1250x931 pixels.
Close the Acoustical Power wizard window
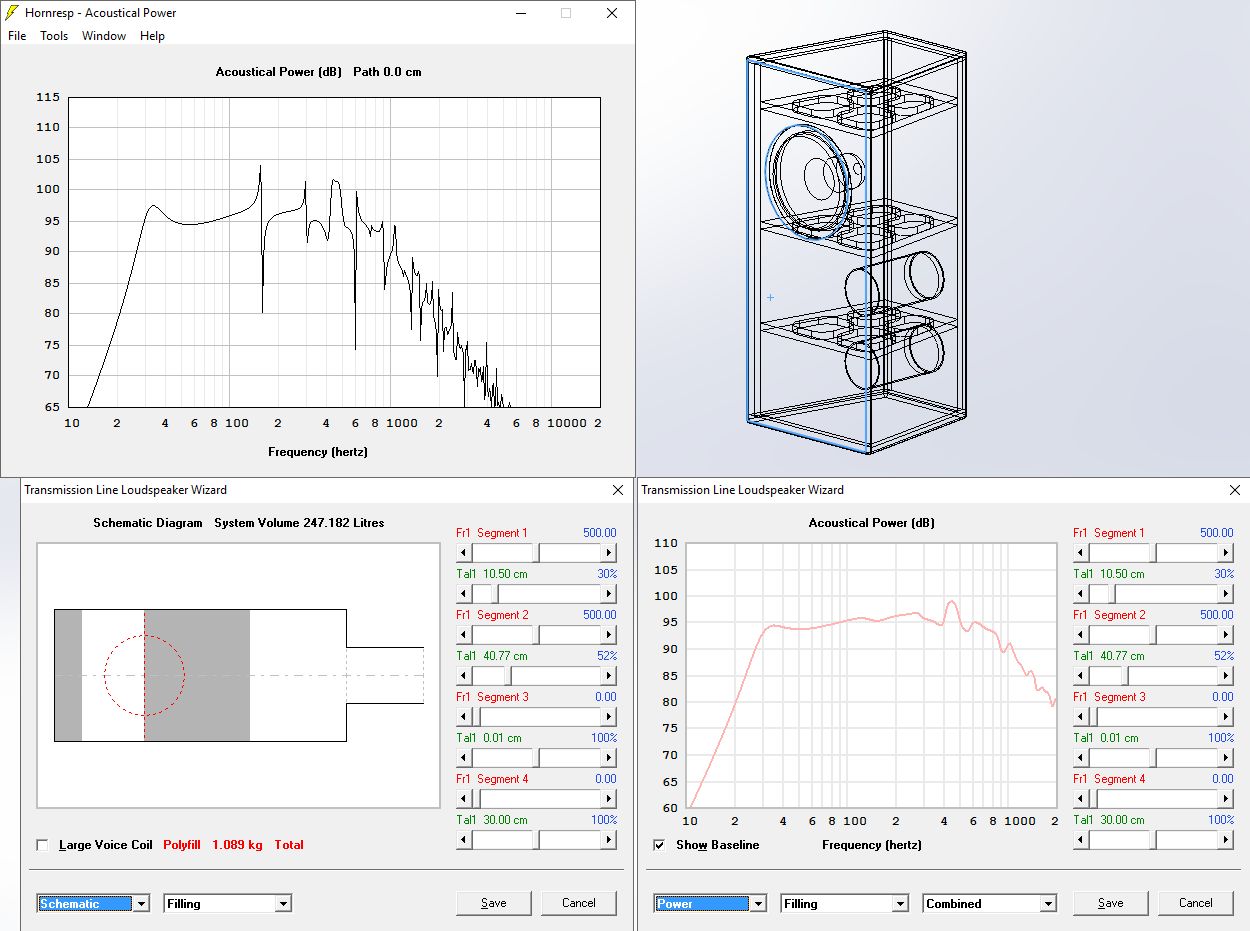point(1234,490)
